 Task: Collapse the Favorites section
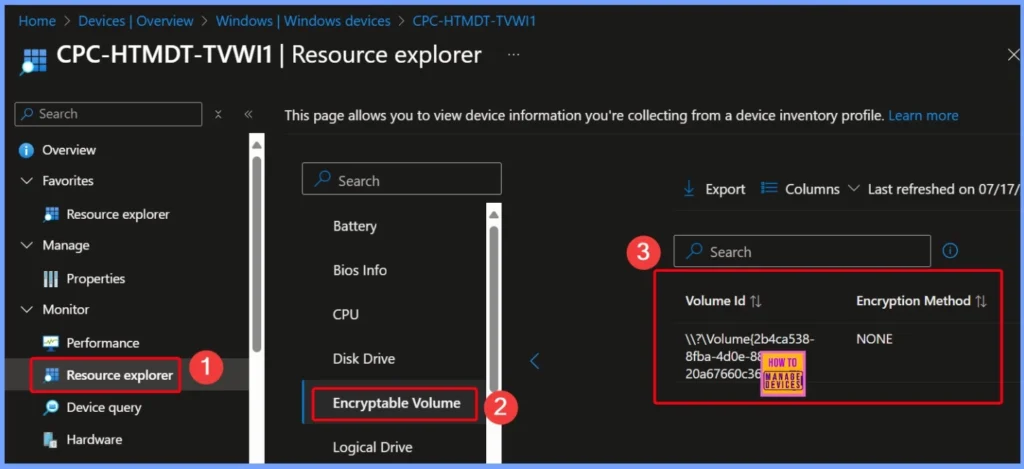tap(27, 181)
